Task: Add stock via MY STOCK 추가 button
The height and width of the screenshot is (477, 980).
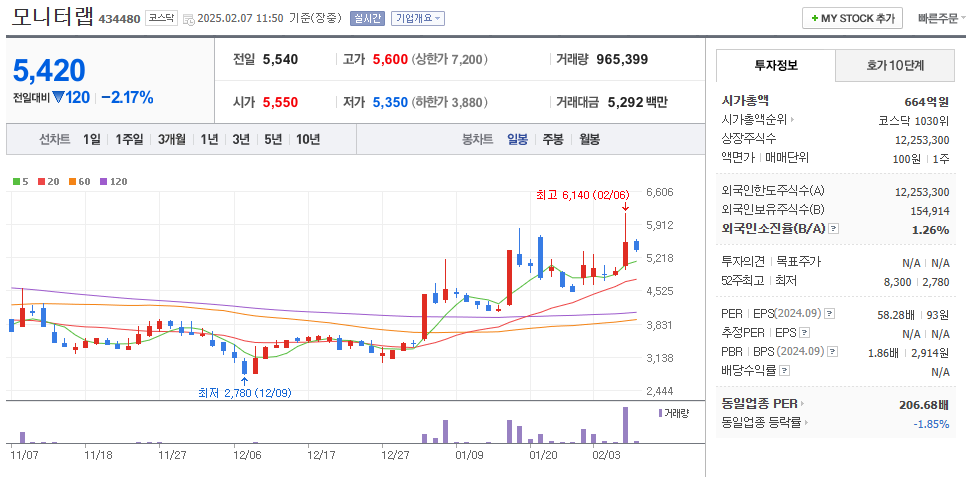Action: click(852, 18)
